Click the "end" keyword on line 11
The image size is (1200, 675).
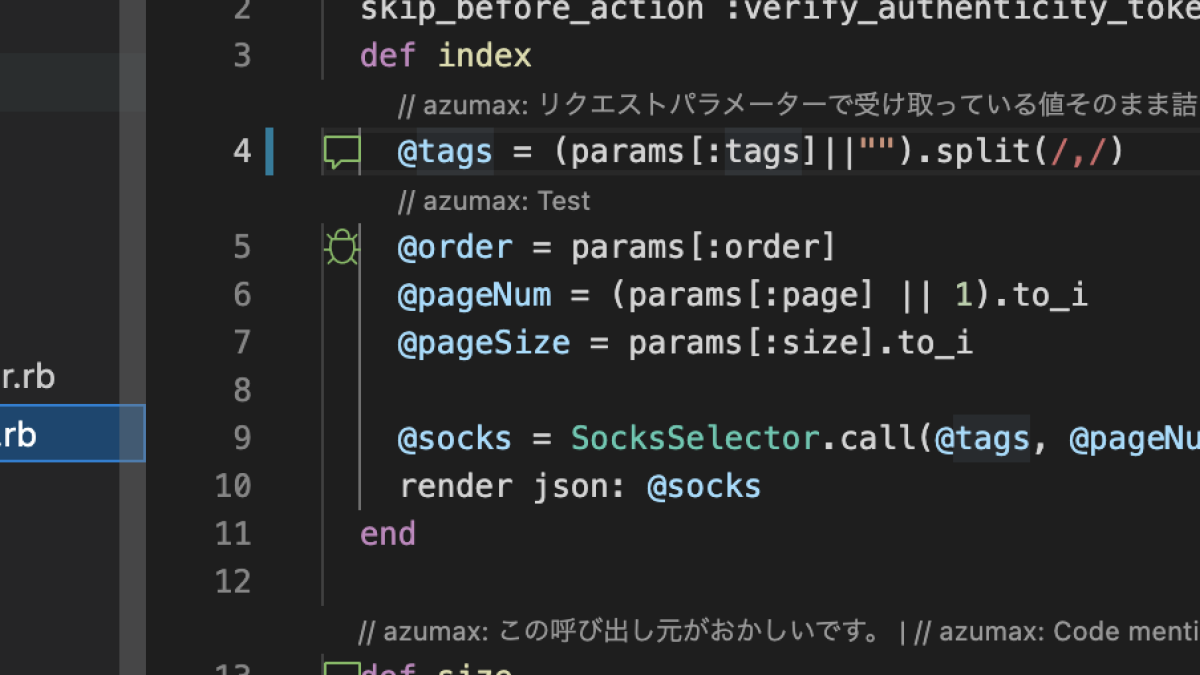coord(387,533)
